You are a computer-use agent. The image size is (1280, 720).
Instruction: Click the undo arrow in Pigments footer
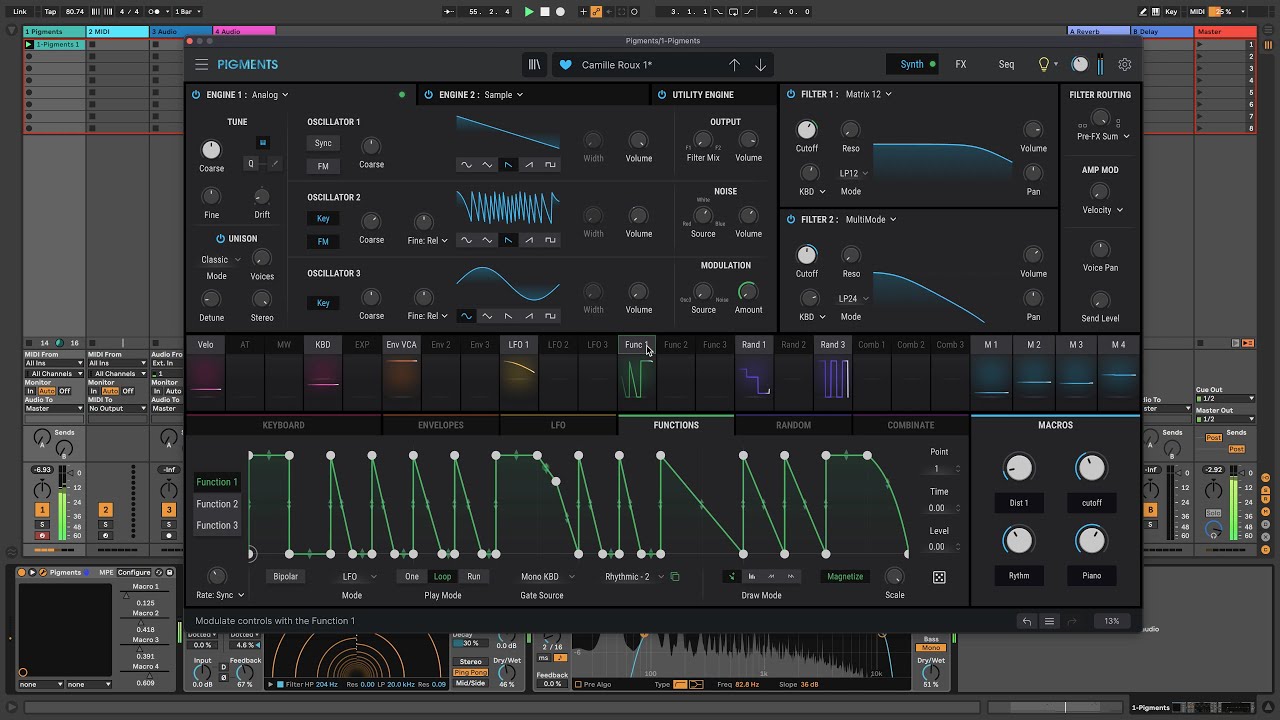click(x=1026, y=621)
